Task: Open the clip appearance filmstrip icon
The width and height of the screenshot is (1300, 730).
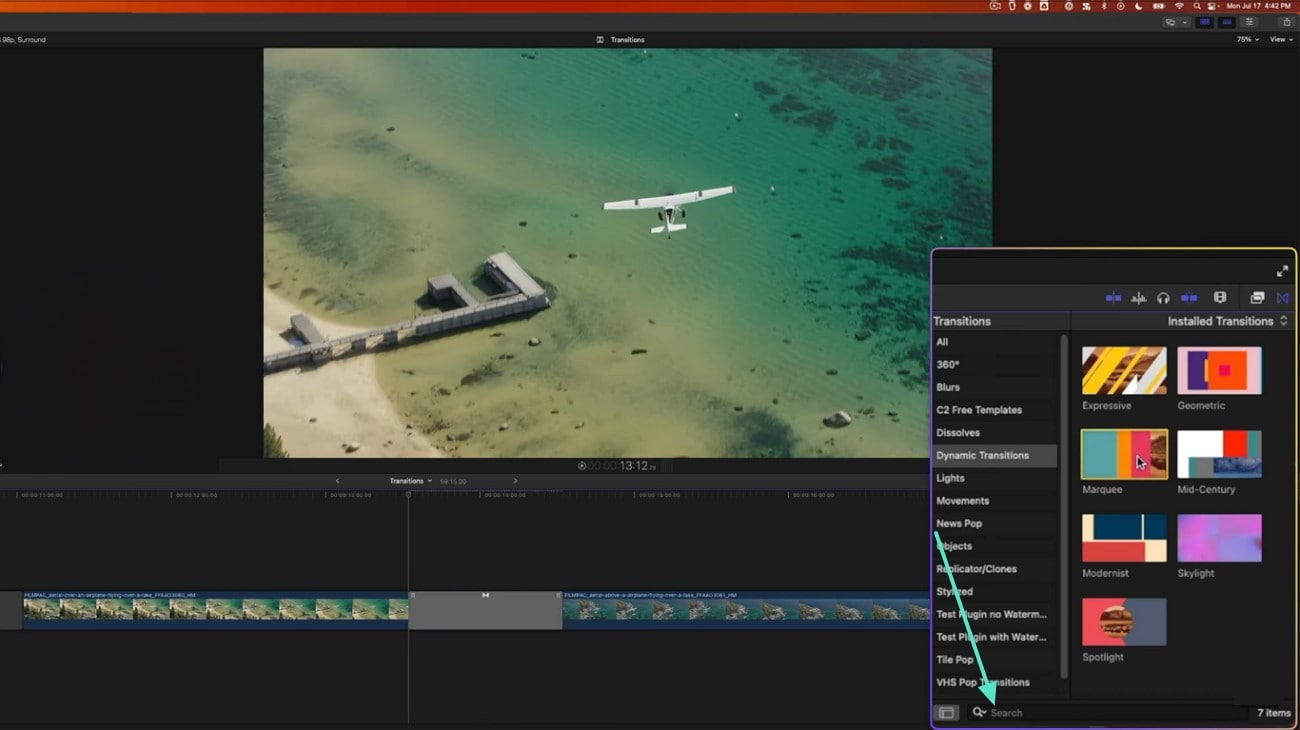Action: [1220, 298]
